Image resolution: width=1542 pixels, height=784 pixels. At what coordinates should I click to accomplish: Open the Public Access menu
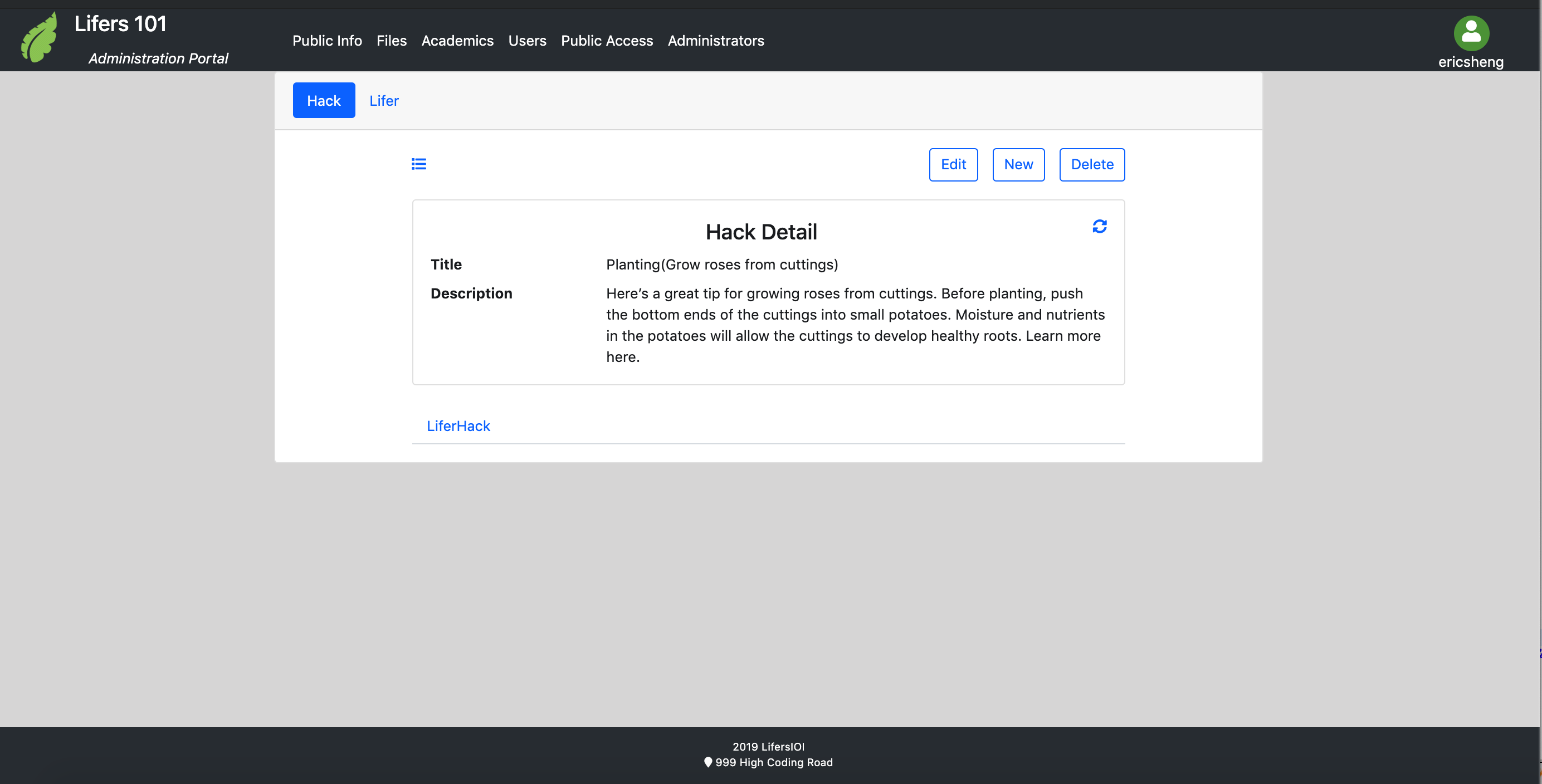607,41
